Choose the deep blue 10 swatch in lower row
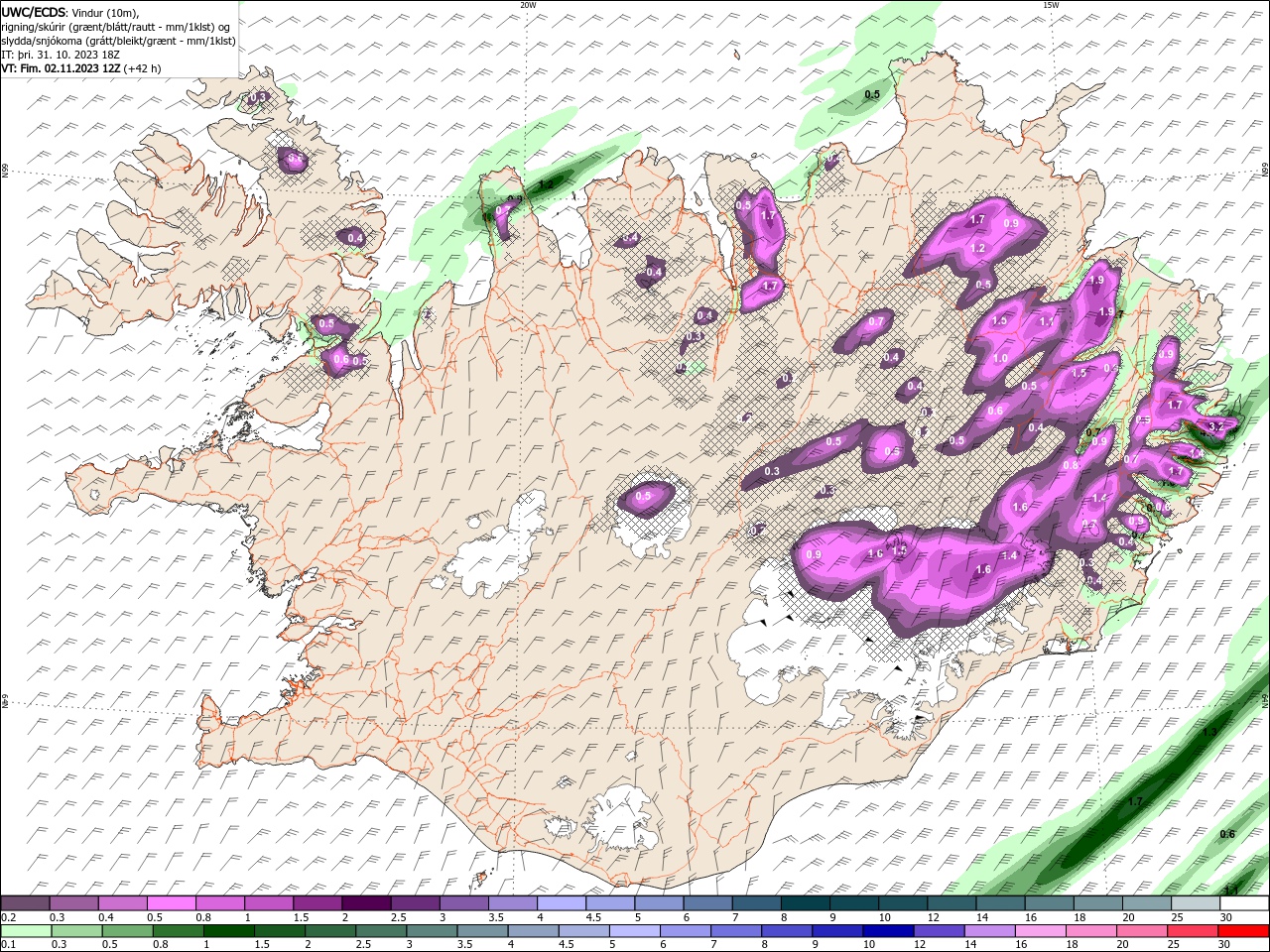This screenshot has width=1270, height=952. click(x=886, y=931)
